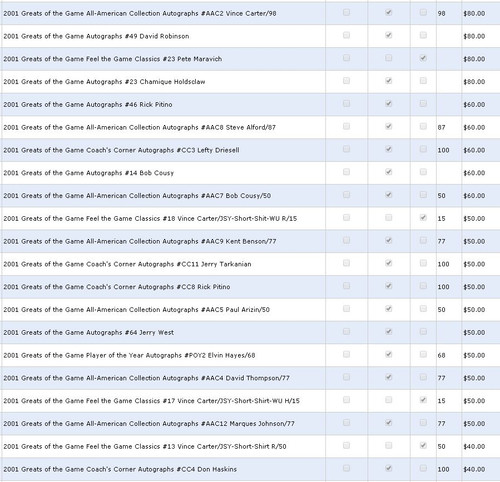
Task: Toggle first checkbox in Chamique Holdsclaw row
Action: tap(346, 81)
